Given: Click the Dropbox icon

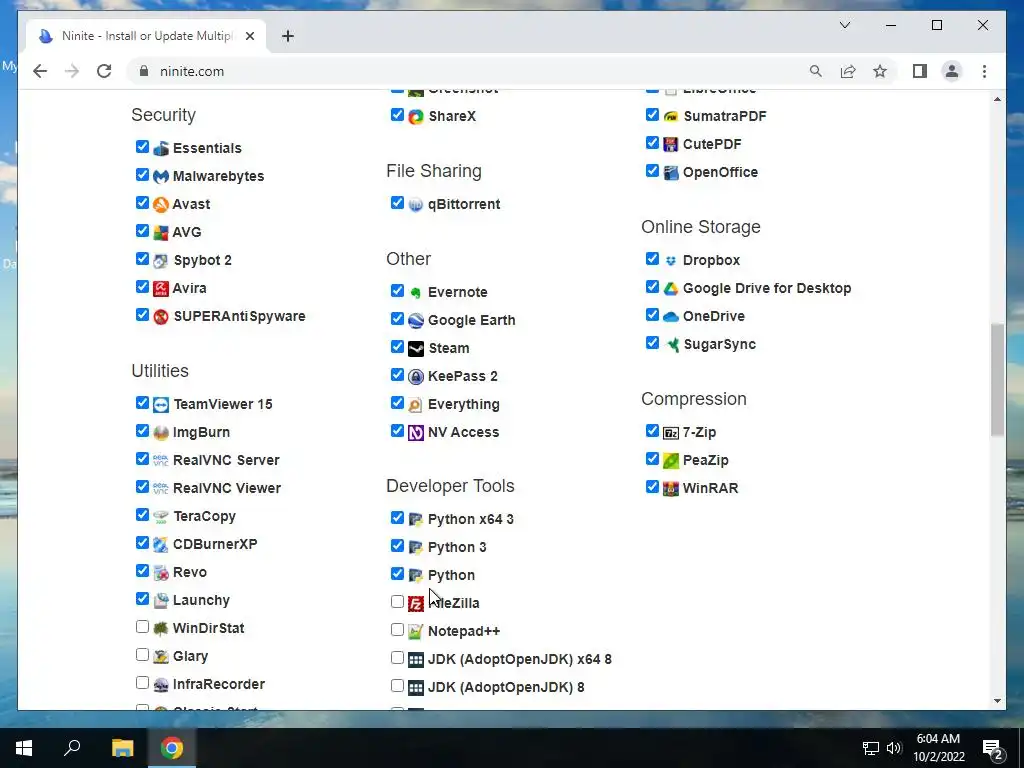Looking at the screenshot, I should [x=671, y=261].
